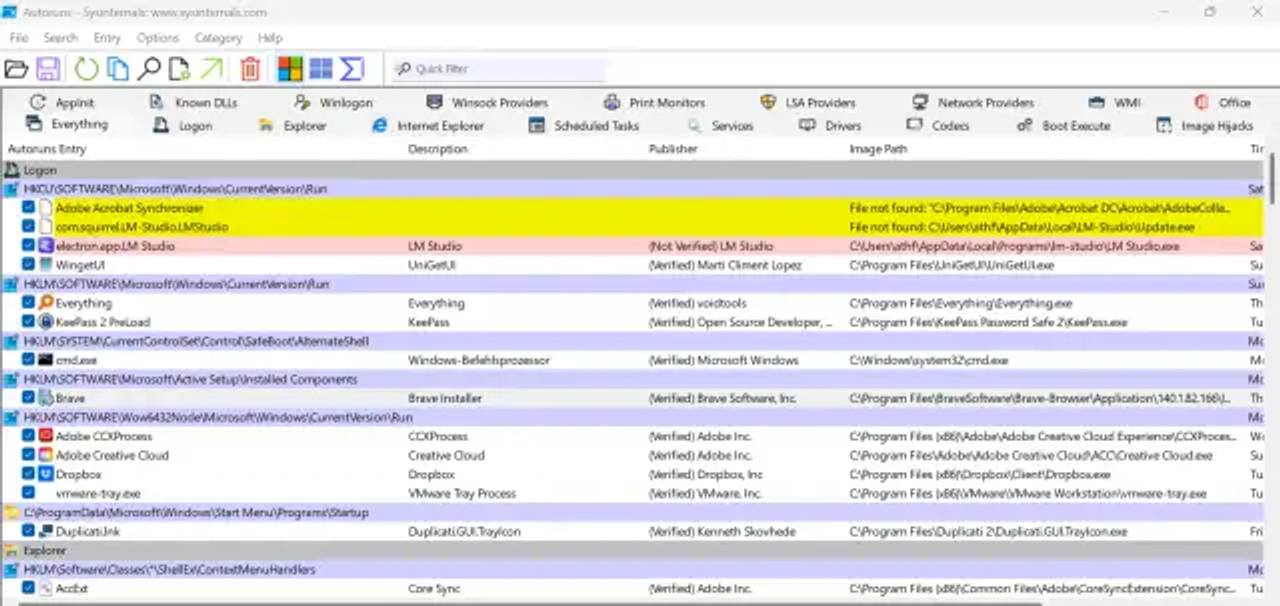Click the Sigma VirusTotal toolbar icon
This screenshot has width=1280, height=606.
(x=351, y=69)
